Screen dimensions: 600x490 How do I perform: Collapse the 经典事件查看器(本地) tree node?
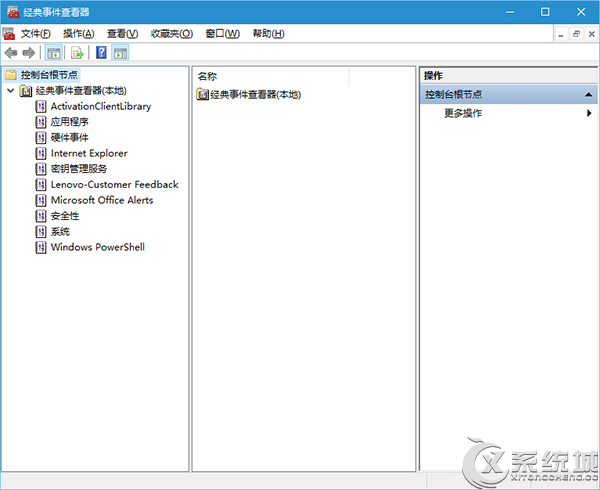(11, 91)
